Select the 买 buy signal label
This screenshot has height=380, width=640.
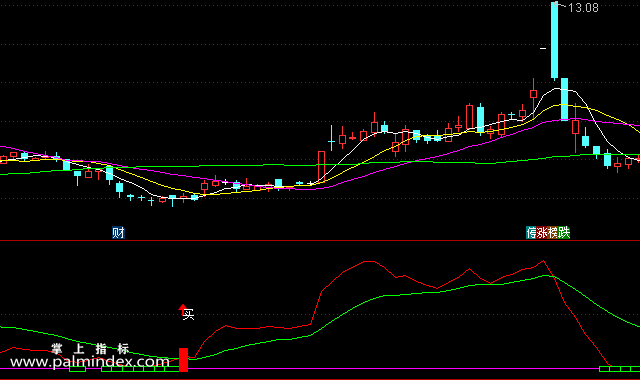pos(189,314)
